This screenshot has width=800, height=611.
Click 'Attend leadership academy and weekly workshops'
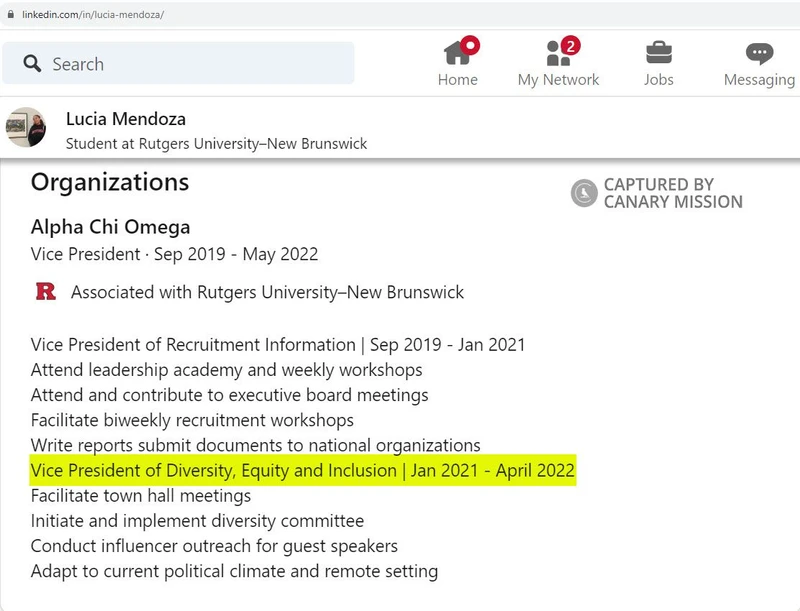[227, 370]
